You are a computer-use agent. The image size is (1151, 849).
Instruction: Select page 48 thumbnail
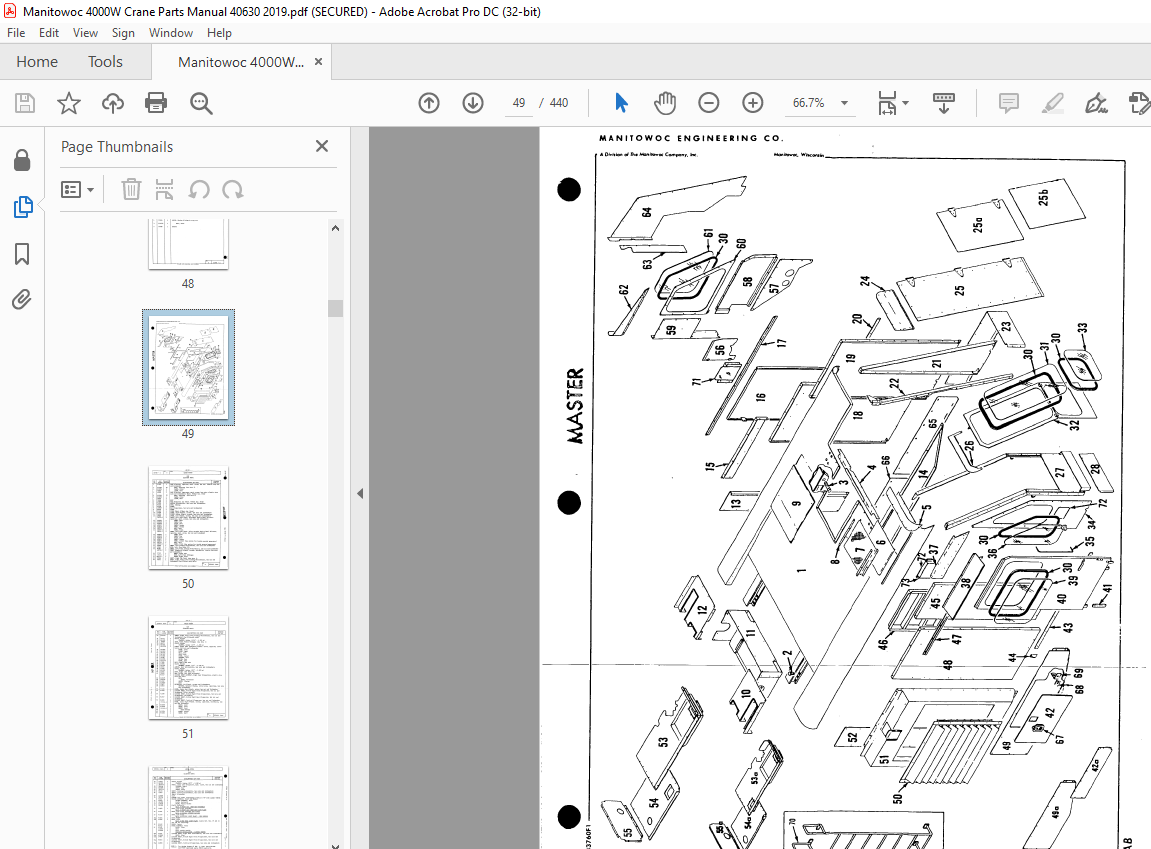tap(188, 244)
